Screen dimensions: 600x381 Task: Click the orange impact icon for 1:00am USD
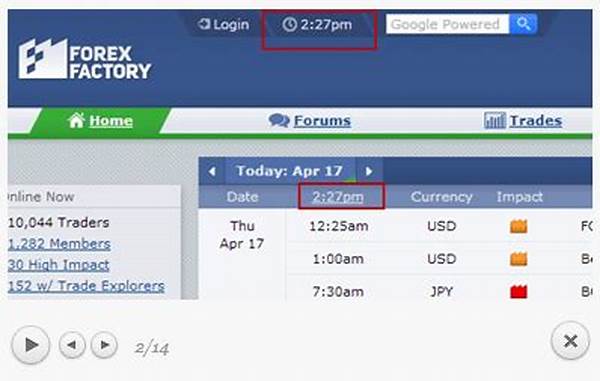click(x=518, y=259)
